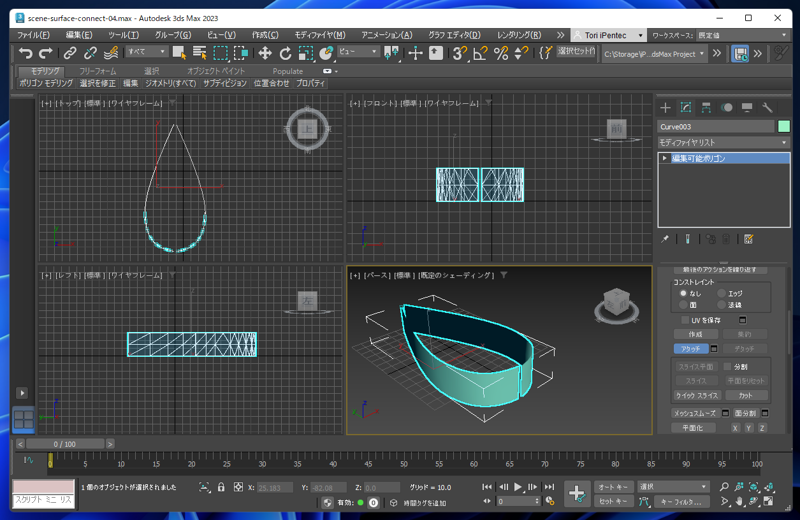
Task: Select the エッジ constraint radio button
Action: click(x=721, y=293)
